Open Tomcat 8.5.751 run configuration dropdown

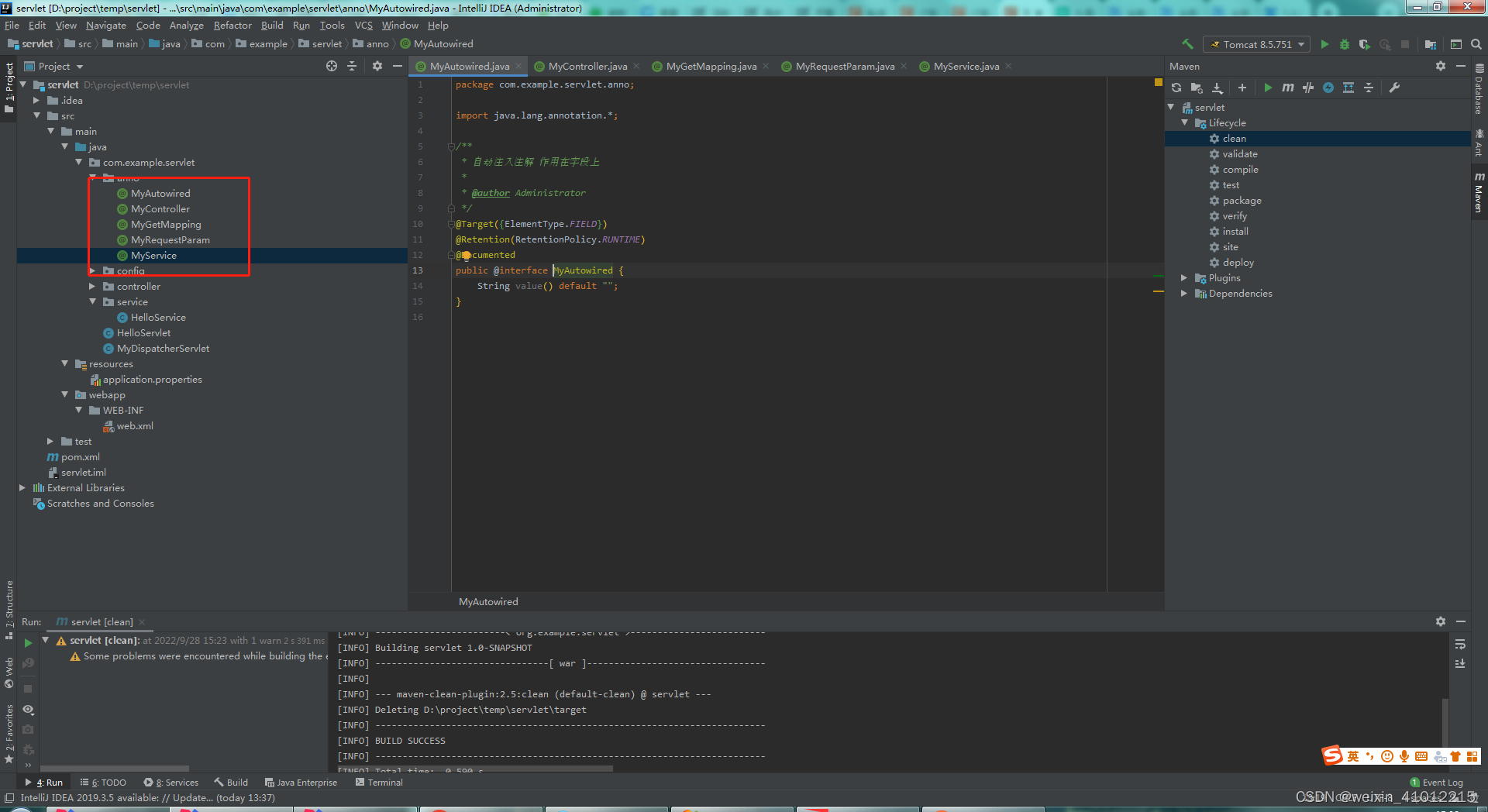click(x=1256, y=44)
